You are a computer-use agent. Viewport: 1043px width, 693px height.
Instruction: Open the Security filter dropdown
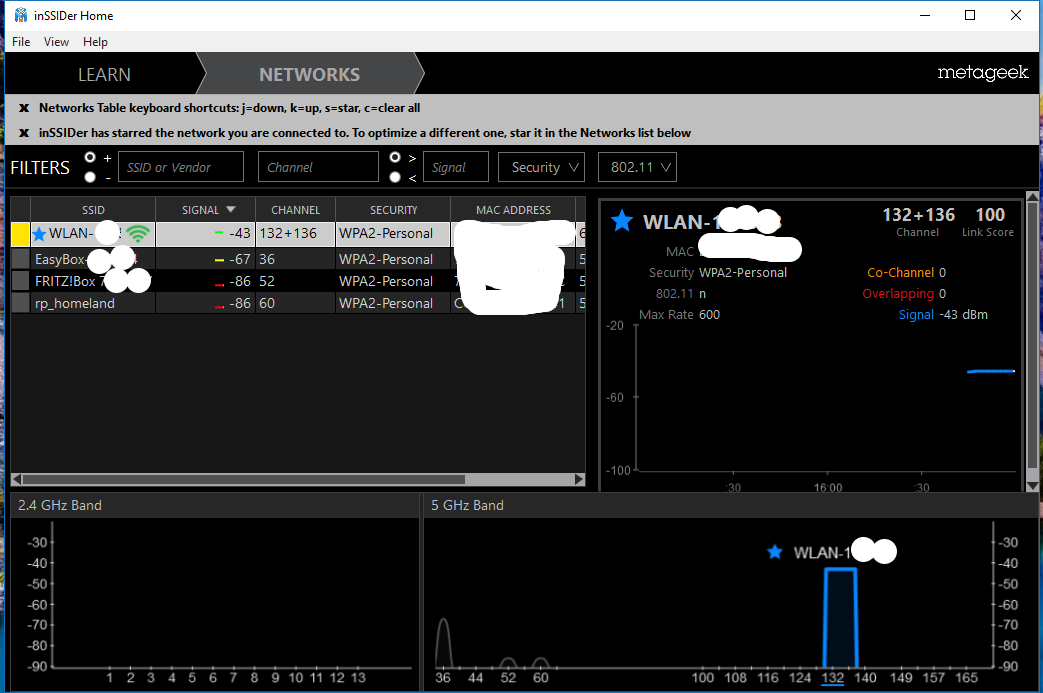[x=541, y=167]
